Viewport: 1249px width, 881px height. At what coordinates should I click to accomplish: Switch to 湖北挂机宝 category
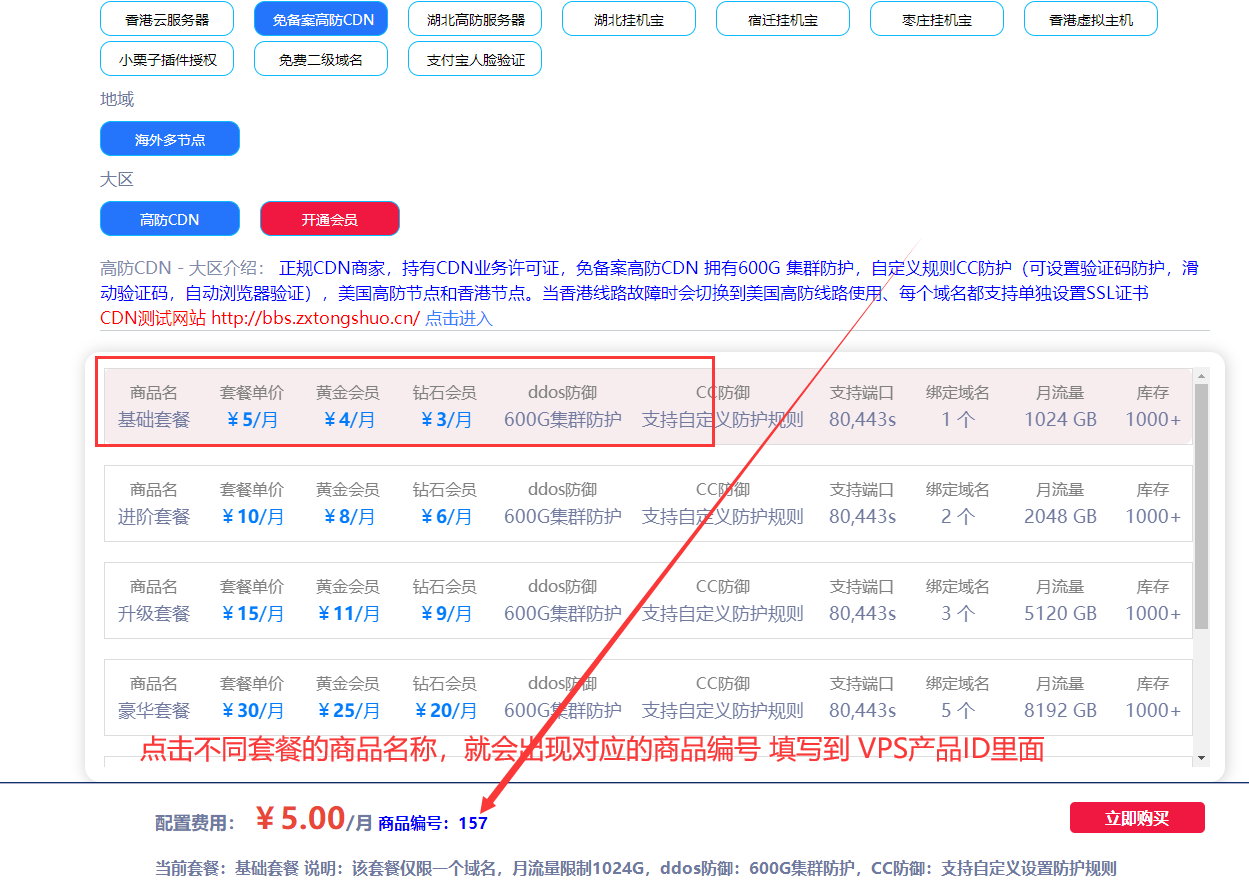[x=629, y=19]
